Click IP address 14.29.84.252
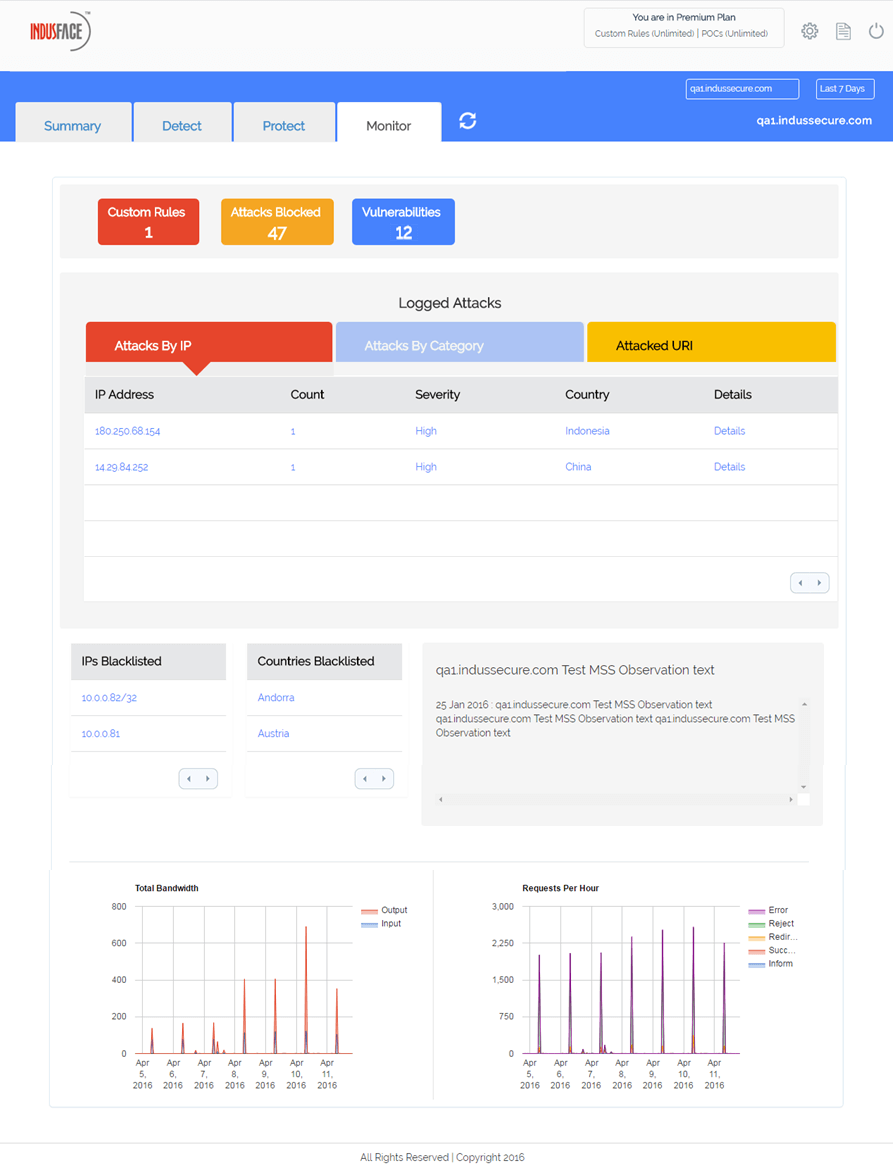Image resolution: width=893 pixels, height=1174 pixels. (x=121, y=467)
